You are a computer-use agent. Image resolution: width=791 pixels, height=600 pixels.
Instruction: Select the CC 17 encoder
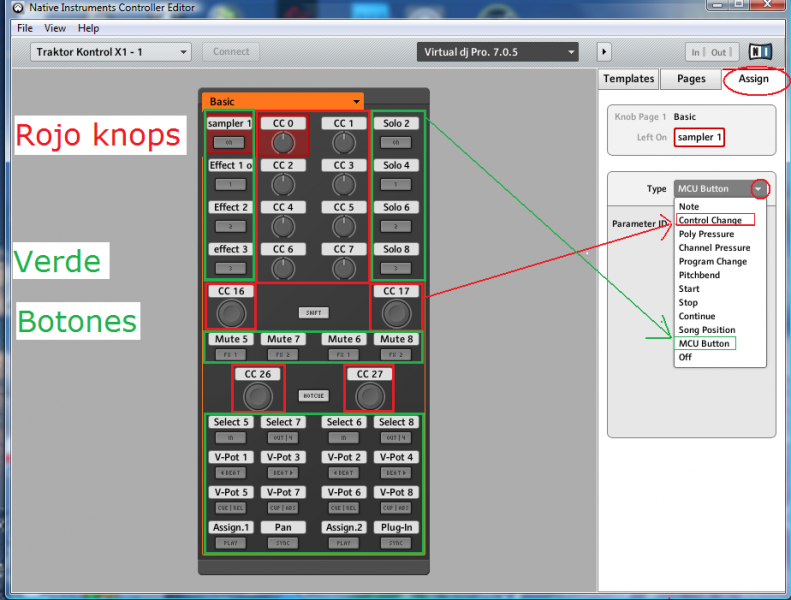tap(396, 313)
